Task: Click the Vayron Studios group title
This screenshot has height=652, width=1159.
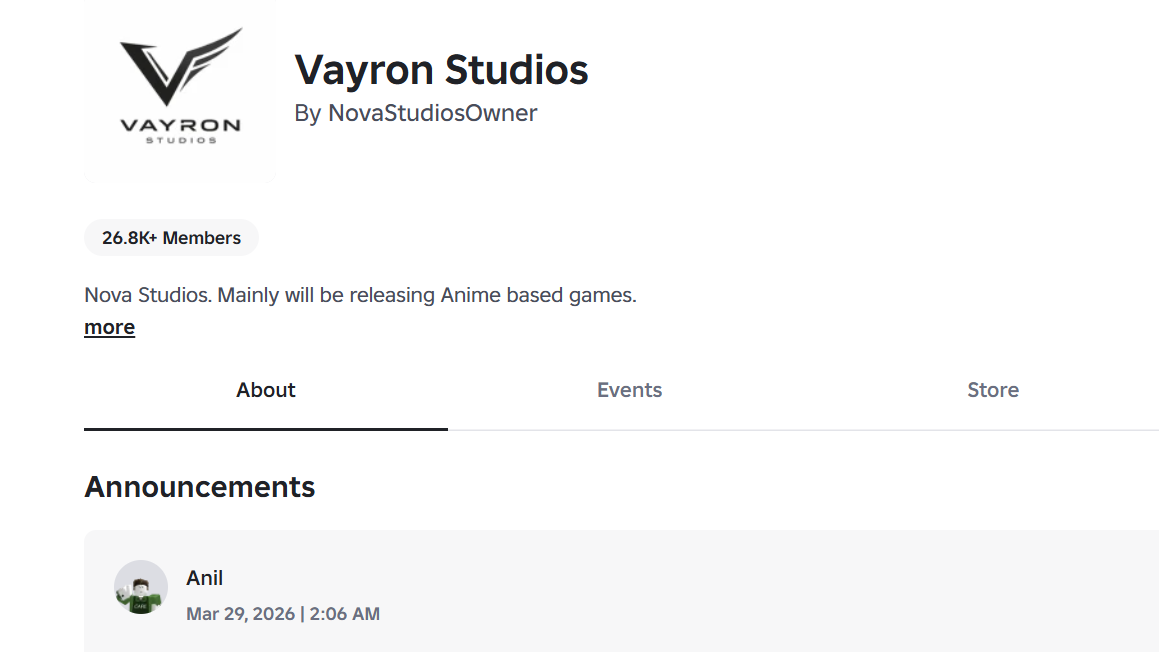Action: 441,70
